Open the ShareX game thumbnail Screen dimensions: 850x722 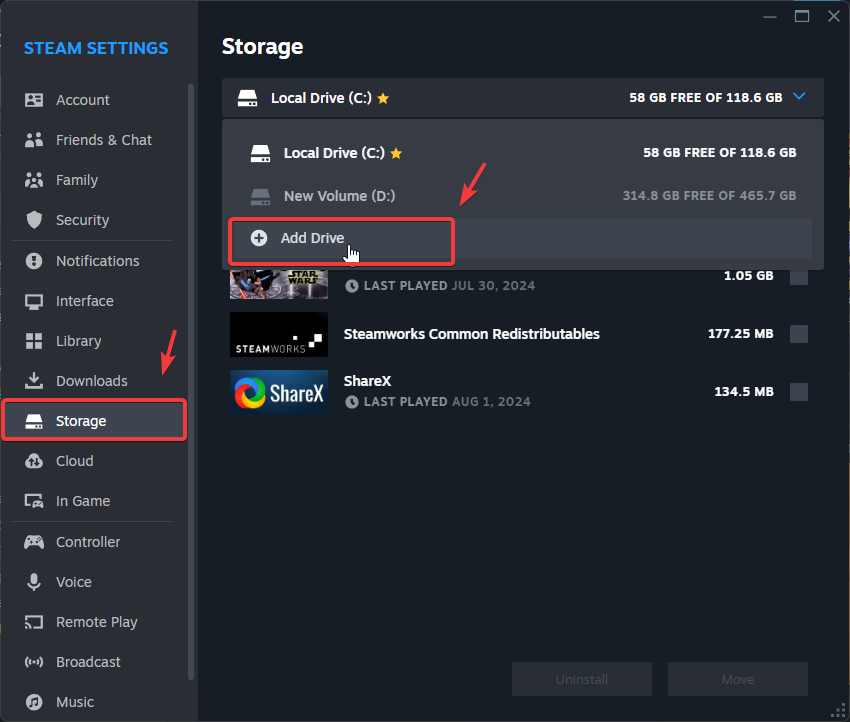(278, 393)
